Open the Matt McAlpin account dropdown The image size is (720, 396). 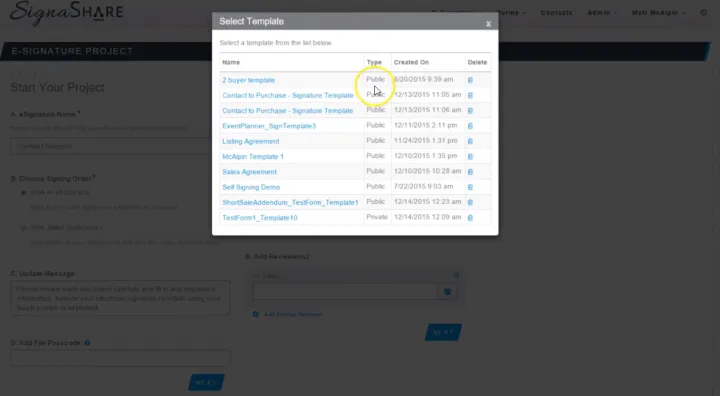(x=659, y=12)
